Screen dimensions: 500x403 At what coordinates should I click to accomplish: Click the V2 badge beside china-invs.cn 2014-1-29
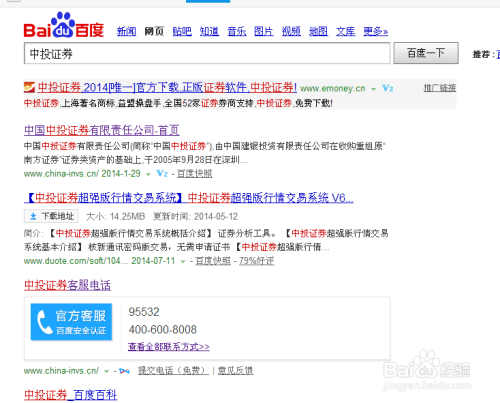[x=162, y=173]
